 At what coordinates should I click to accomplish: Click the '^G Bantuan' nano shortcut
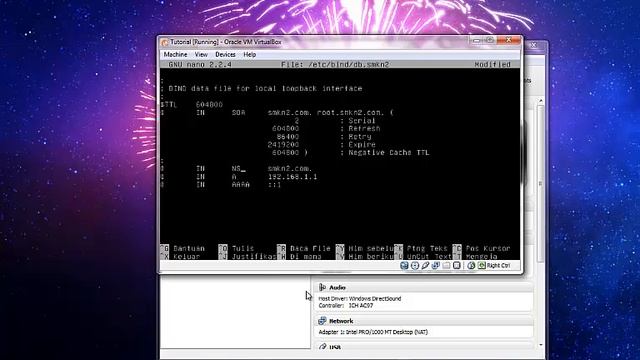click(x=183, y=248)
